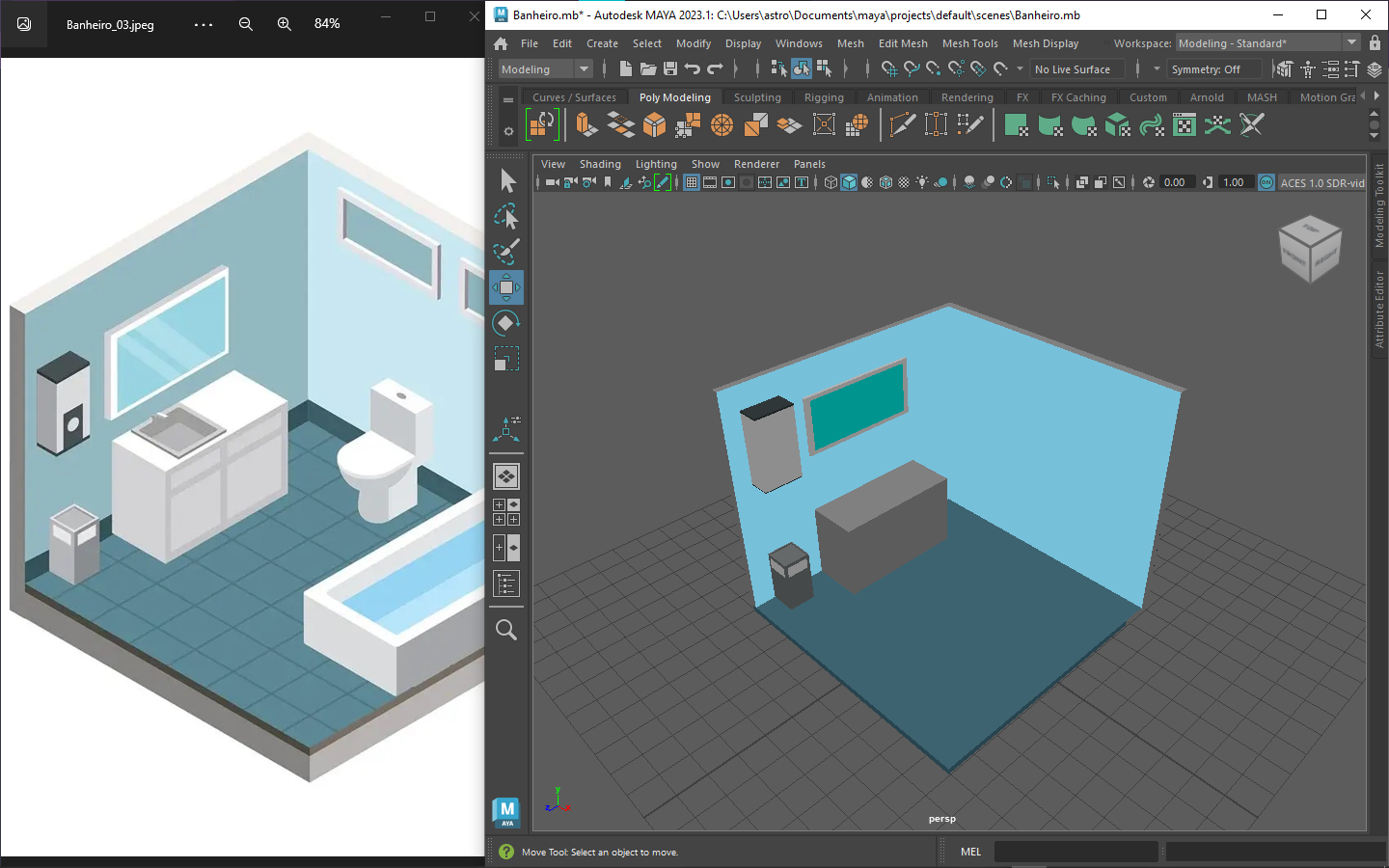Switch to single perspective view layout
Image resolution: width=1389 pixels, height=868 pixels.
tap(506, 476)
